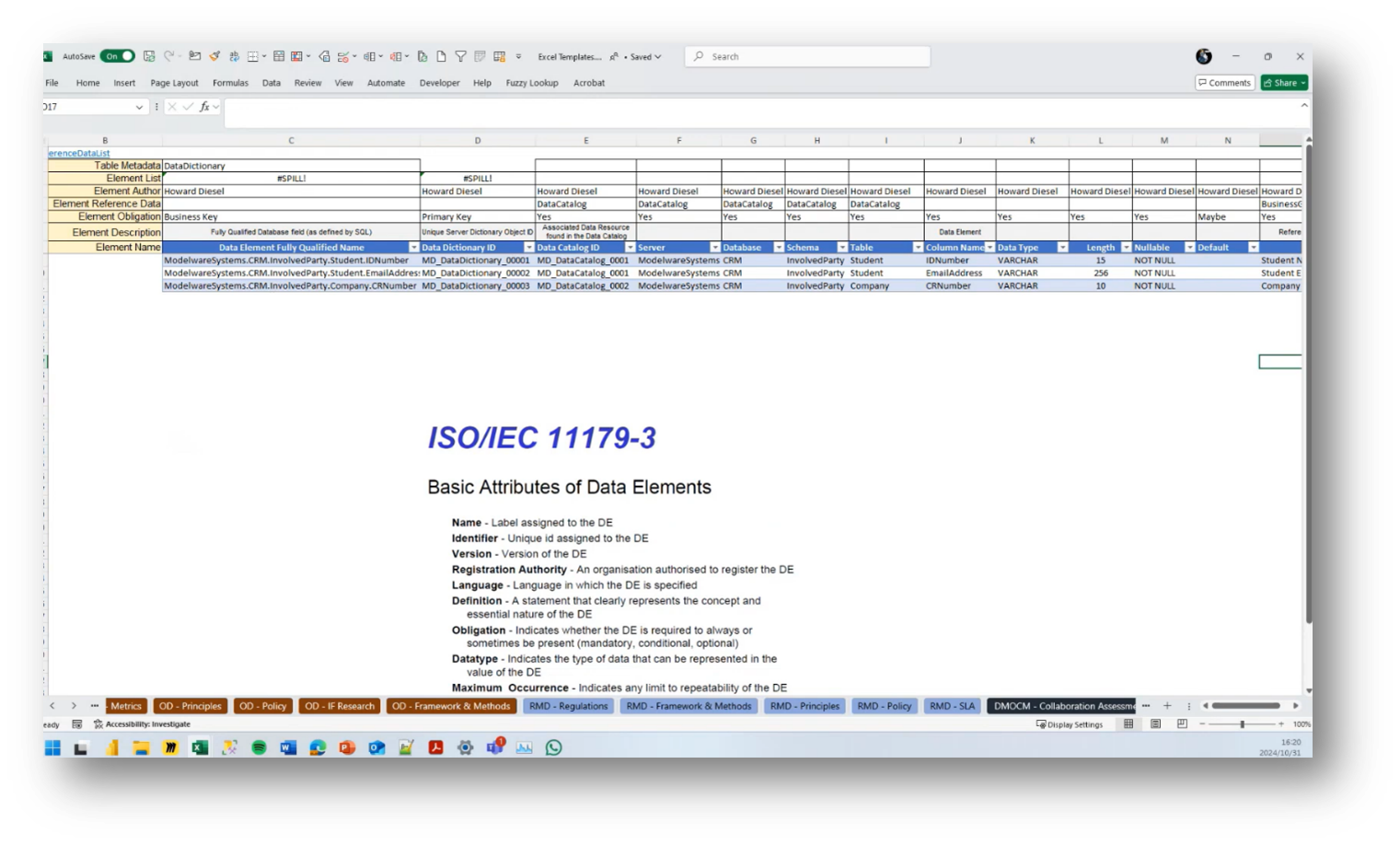Click the horizontal scrollbar thumb beside the sheet tabs

coord(1245,706)
